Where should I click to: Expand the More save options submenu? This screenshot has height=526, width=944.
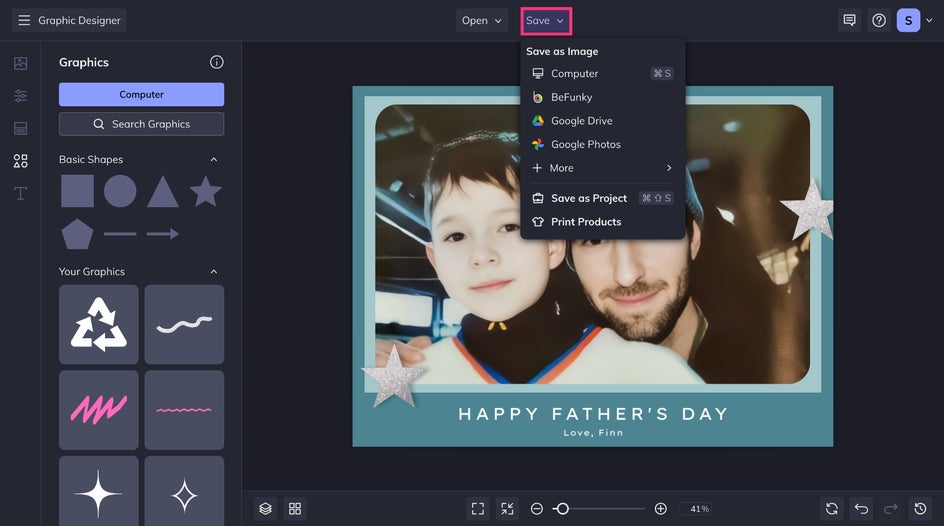(602, 168)
